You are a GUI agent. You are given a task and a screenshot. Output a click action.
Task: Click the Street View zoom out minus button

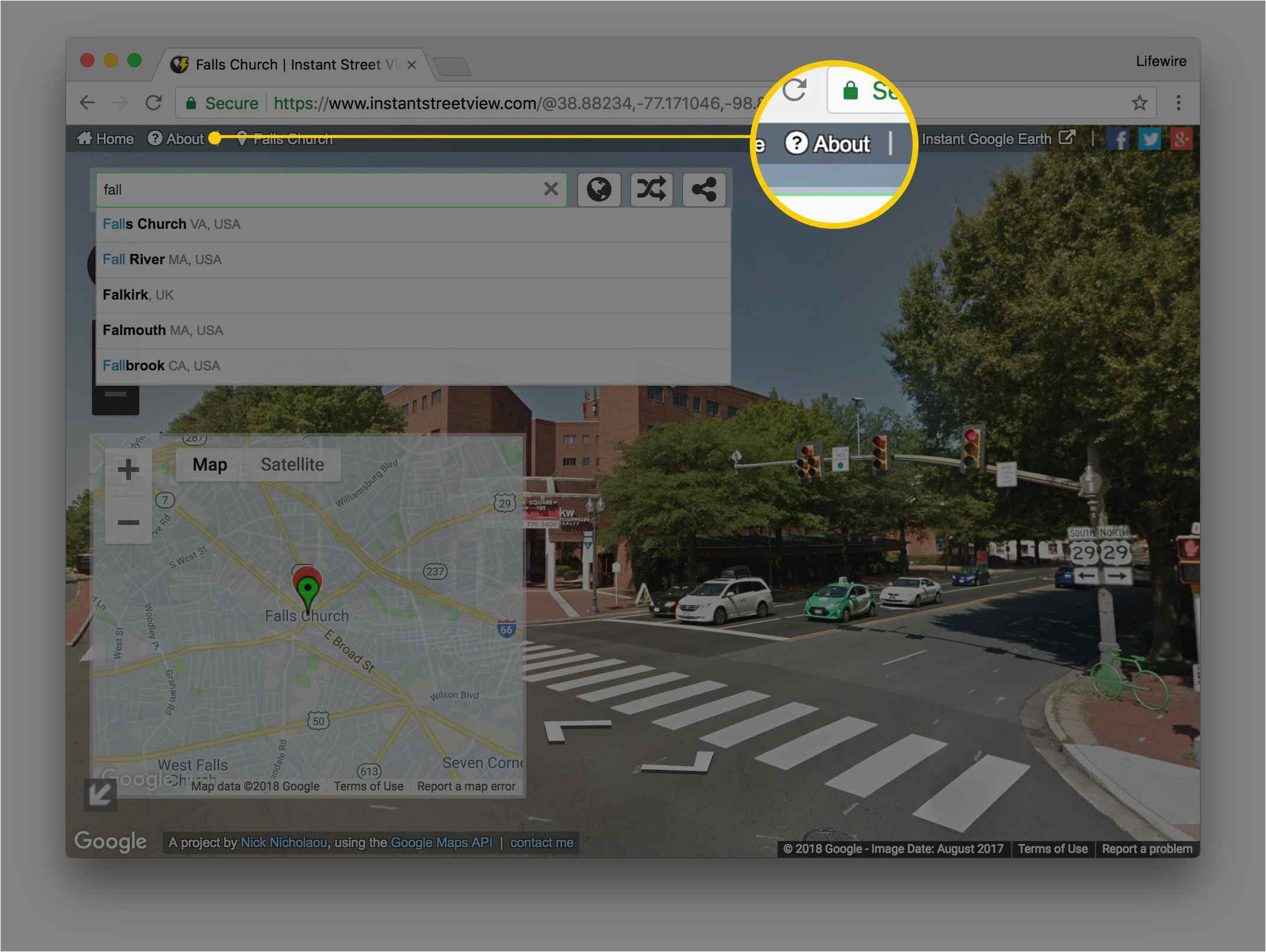(116, 394)
